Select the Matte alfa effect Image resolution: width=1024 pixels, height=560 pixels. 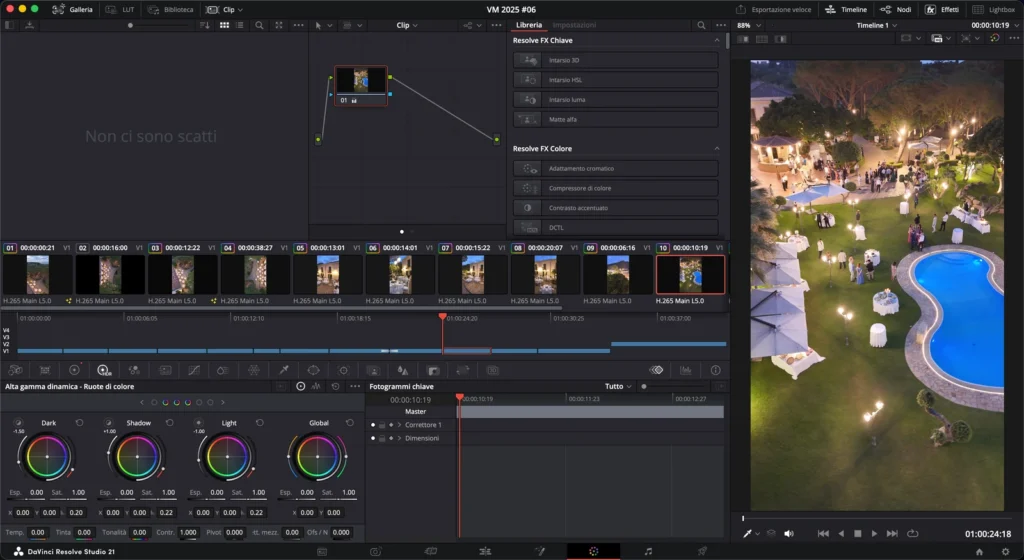616,119
